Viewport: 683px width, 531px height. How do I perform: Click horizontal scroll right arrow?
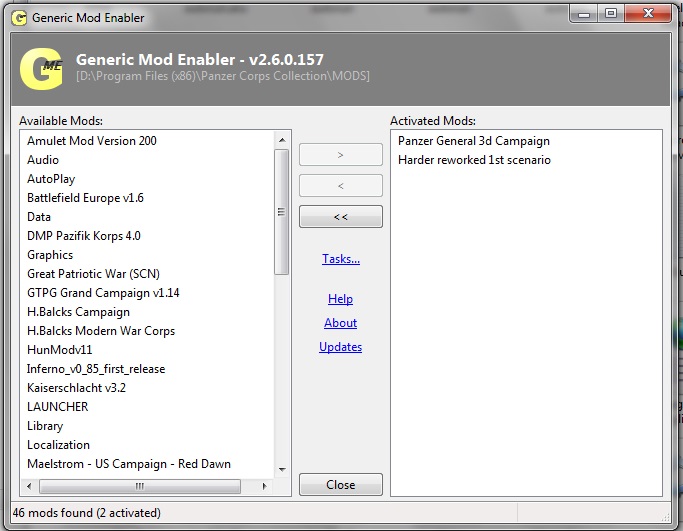coord(264,486)
